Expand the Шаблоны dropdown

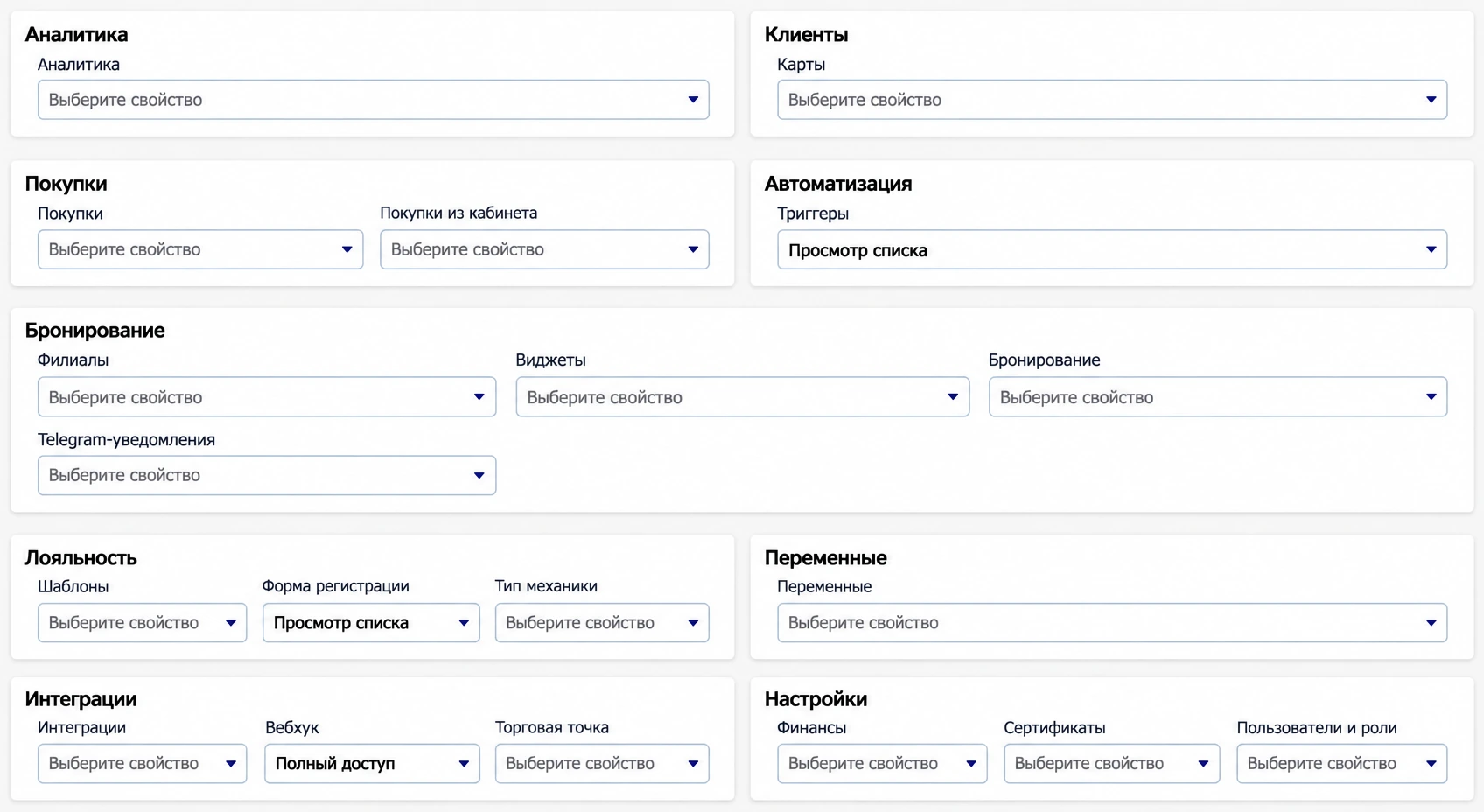(143, 623)
